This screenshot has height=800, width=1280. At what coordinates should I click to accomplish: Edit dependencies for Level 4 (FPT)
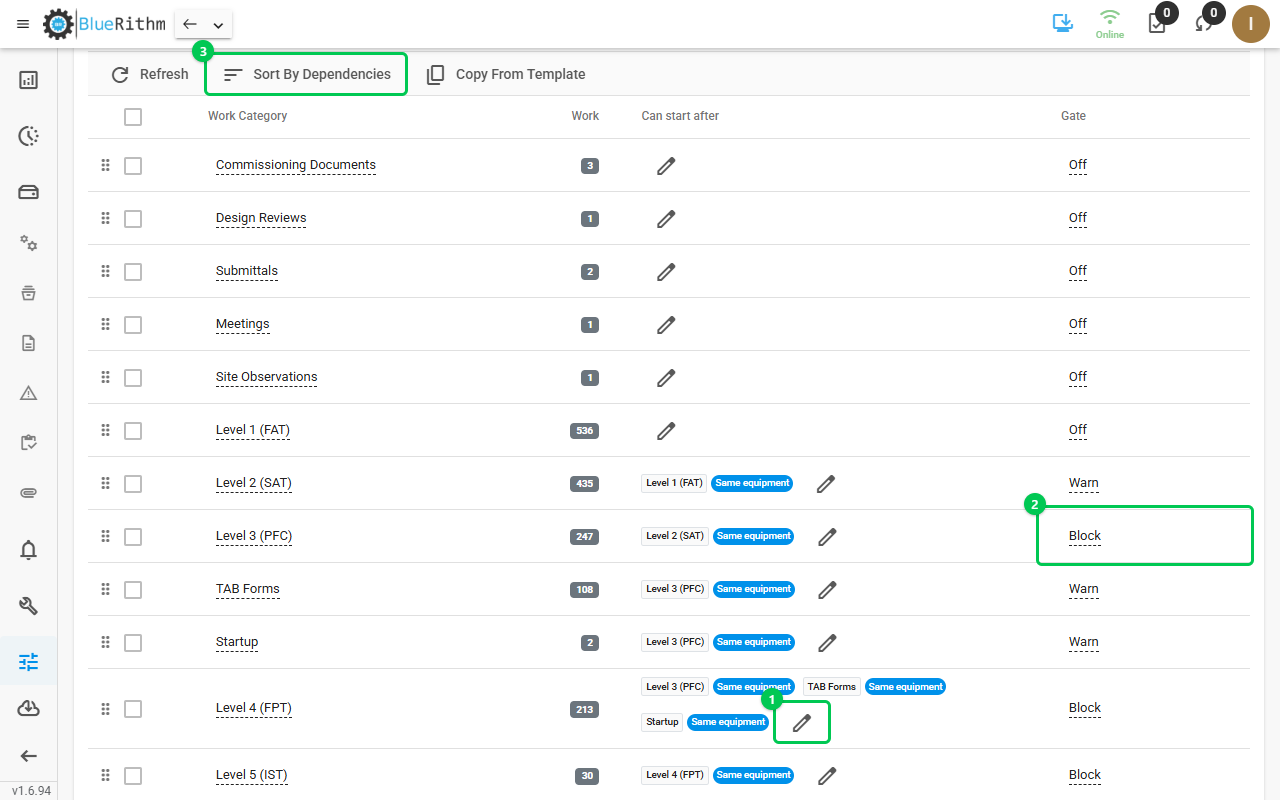tap(802, 722)
